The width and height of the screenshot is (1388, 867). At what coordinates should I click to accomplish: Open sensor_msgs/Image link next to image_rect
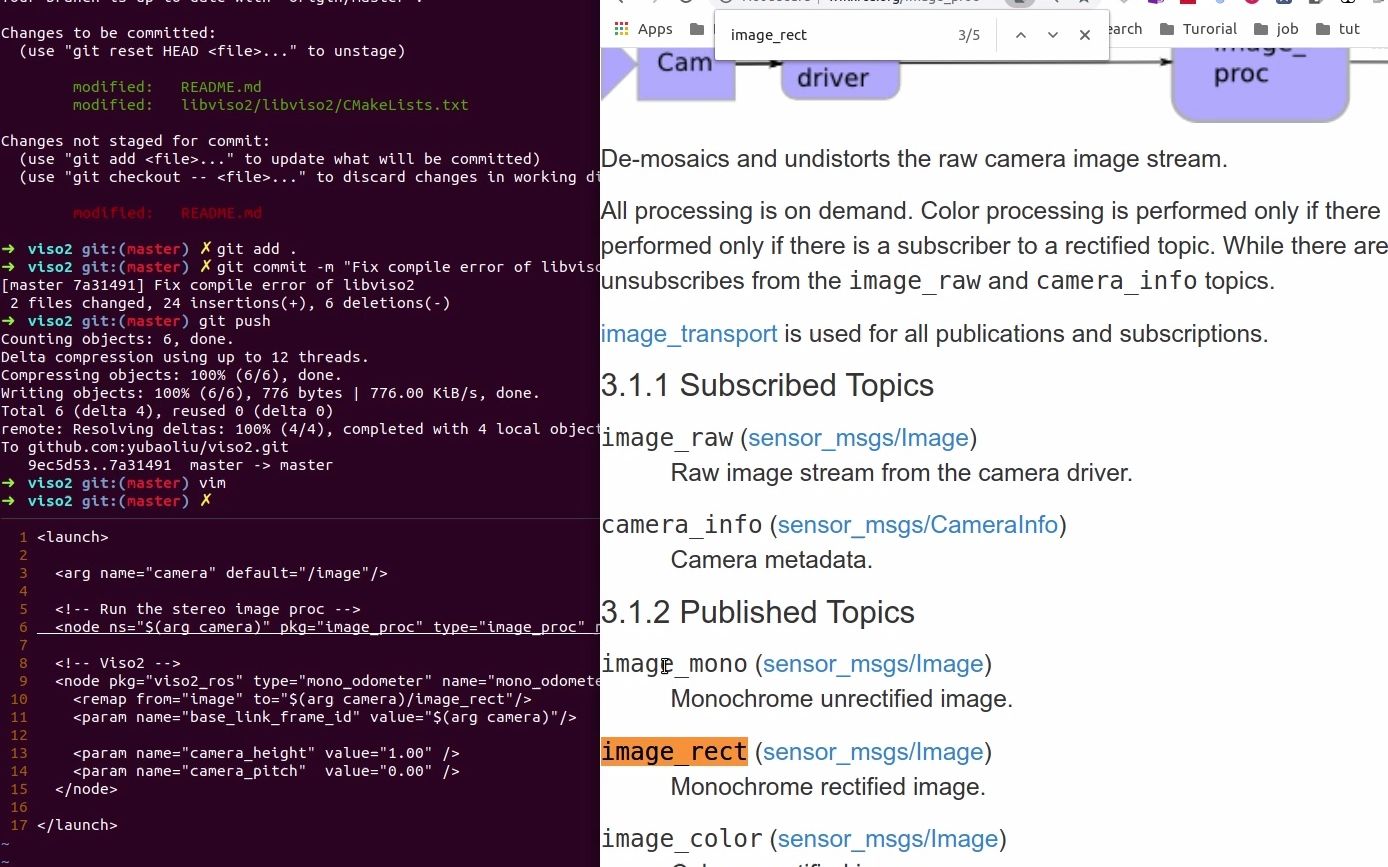click(873, 752)
